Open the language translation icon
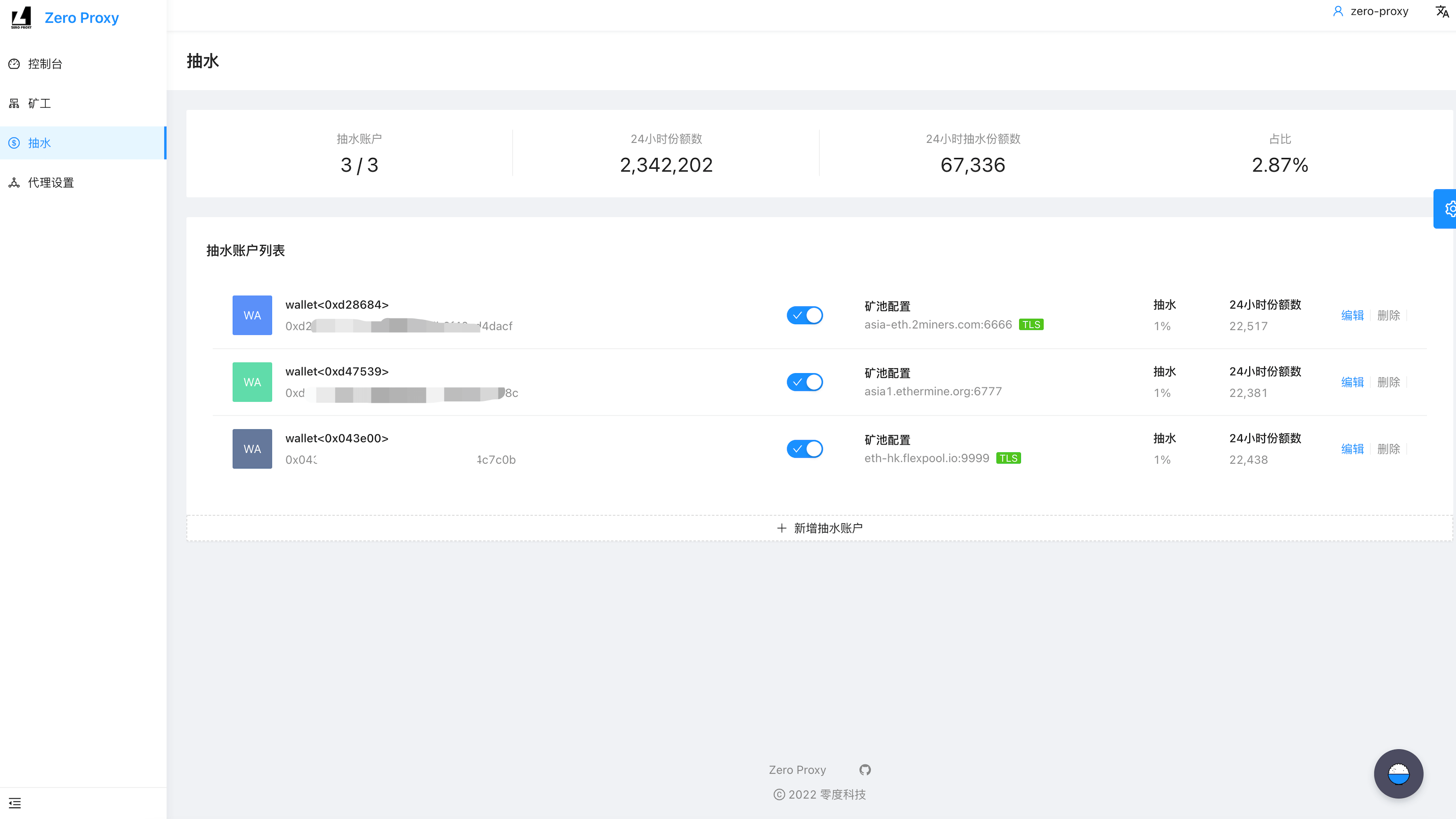Image resolution: width=1456 pixels, height=819 pixels. [1442, 11]
